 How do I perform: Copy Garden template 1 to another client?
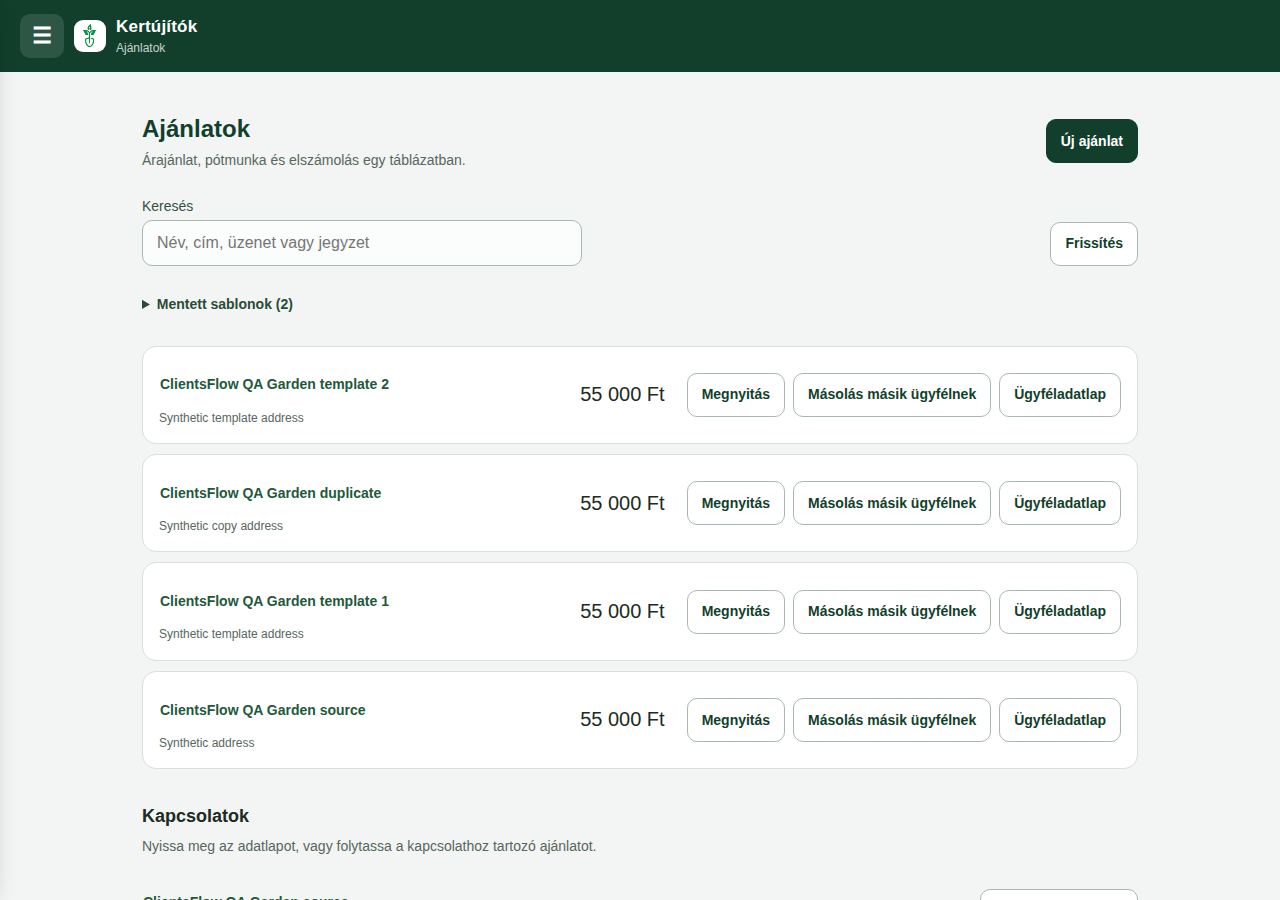892,612
